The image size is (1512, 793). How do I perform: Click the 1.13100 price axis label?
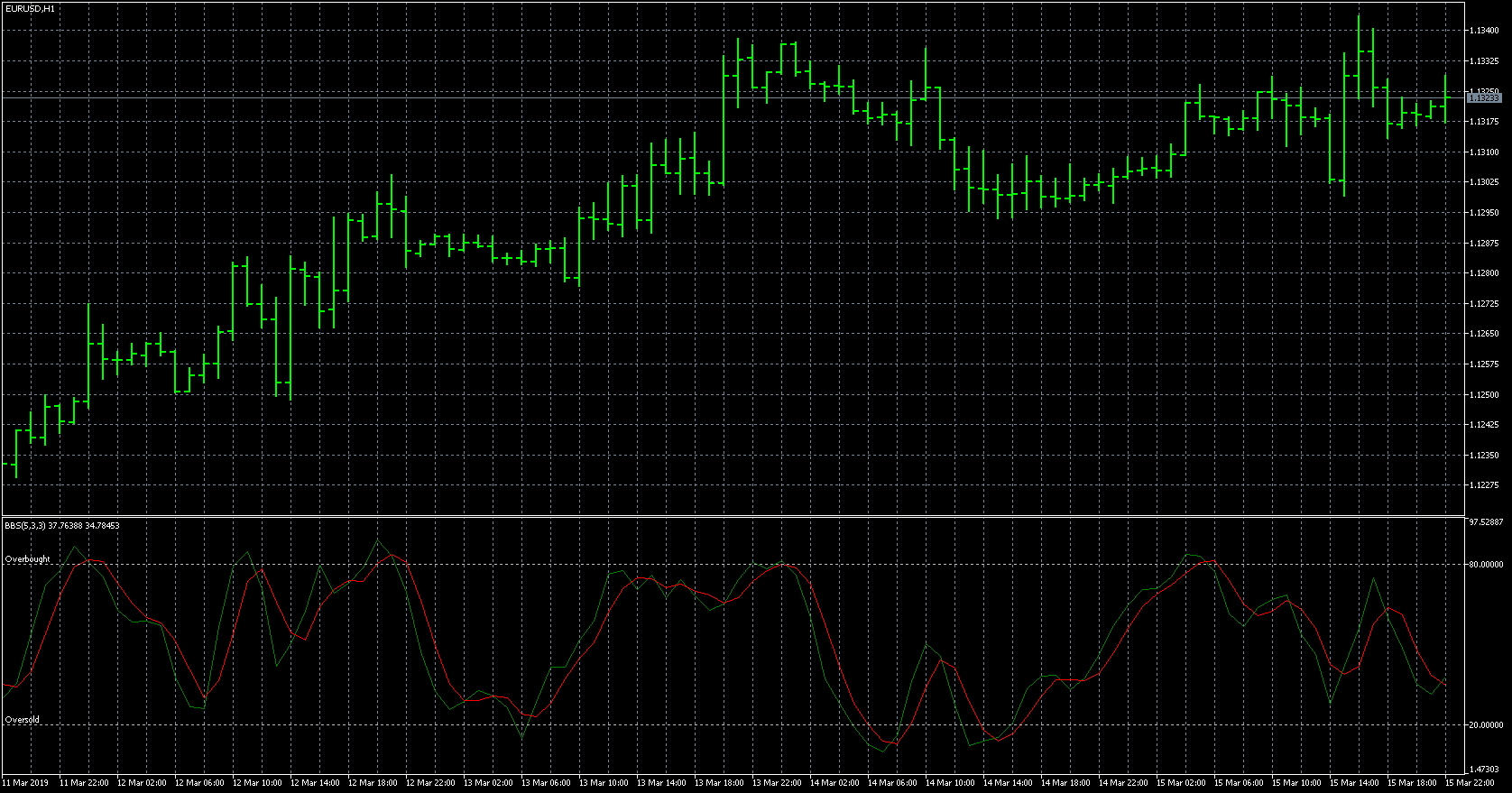point(1485,152)
